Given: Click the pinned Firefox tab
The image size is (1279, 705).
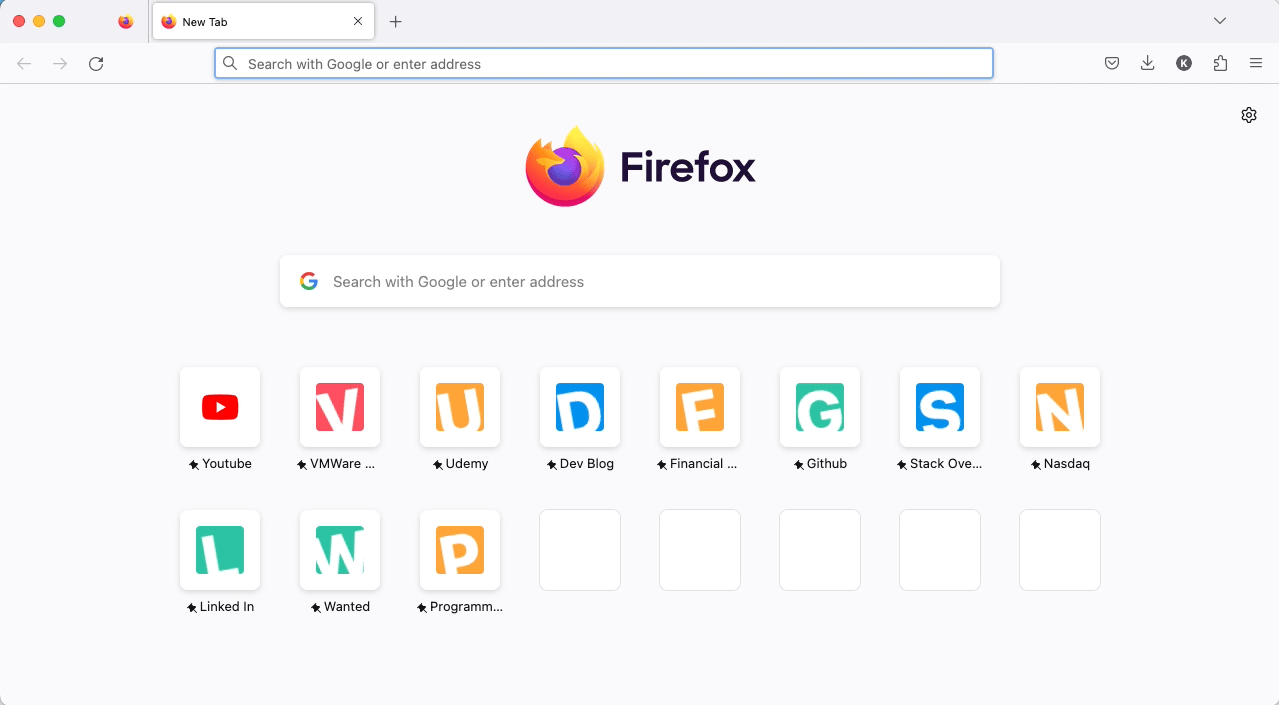Looking at the screenshot, I should [125, 22].
